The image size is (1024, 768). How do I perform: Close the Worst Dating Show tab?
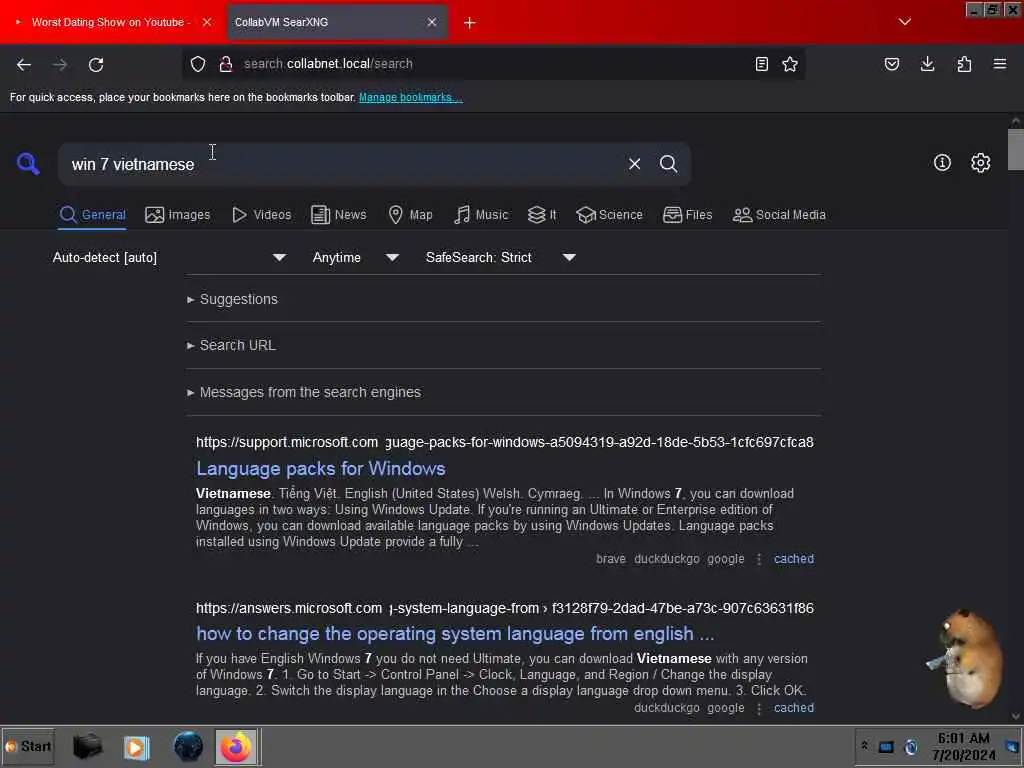pyautogui.click(x=206, y=22)
